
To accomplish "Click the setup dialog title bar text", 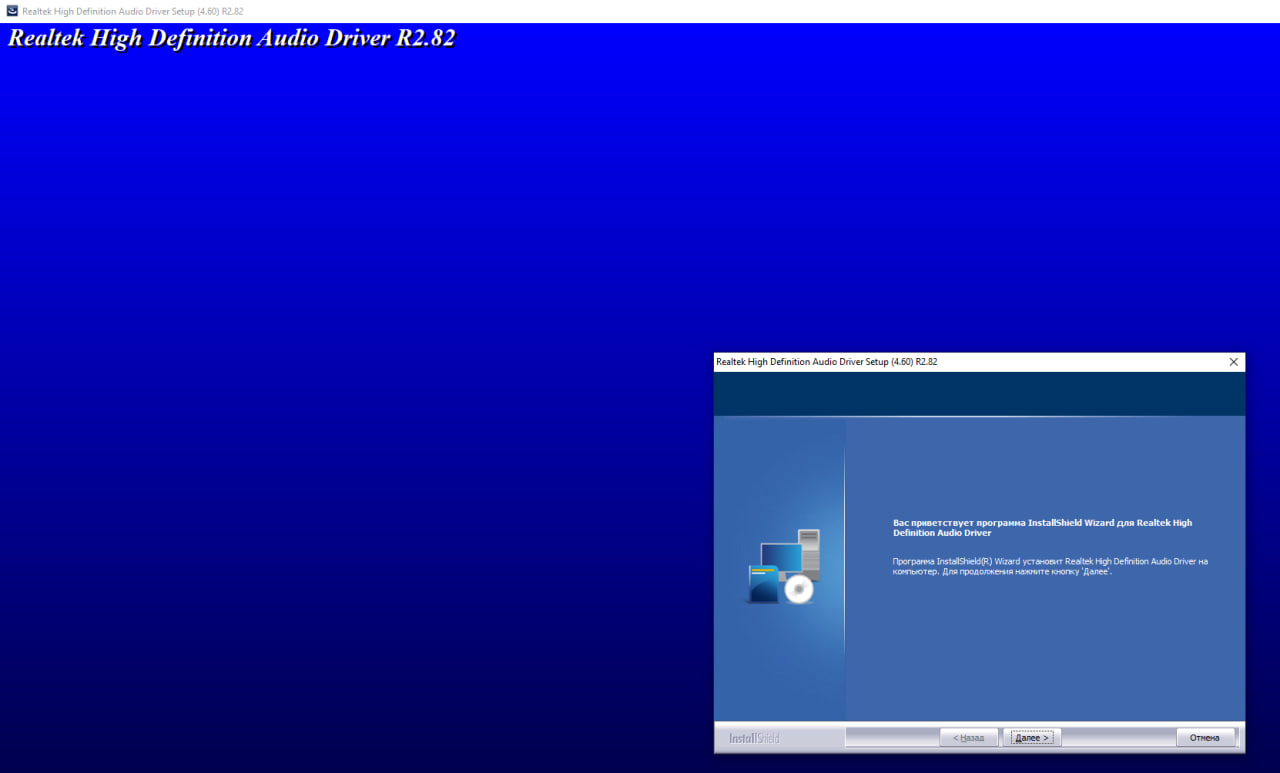I will pos(827,362).
